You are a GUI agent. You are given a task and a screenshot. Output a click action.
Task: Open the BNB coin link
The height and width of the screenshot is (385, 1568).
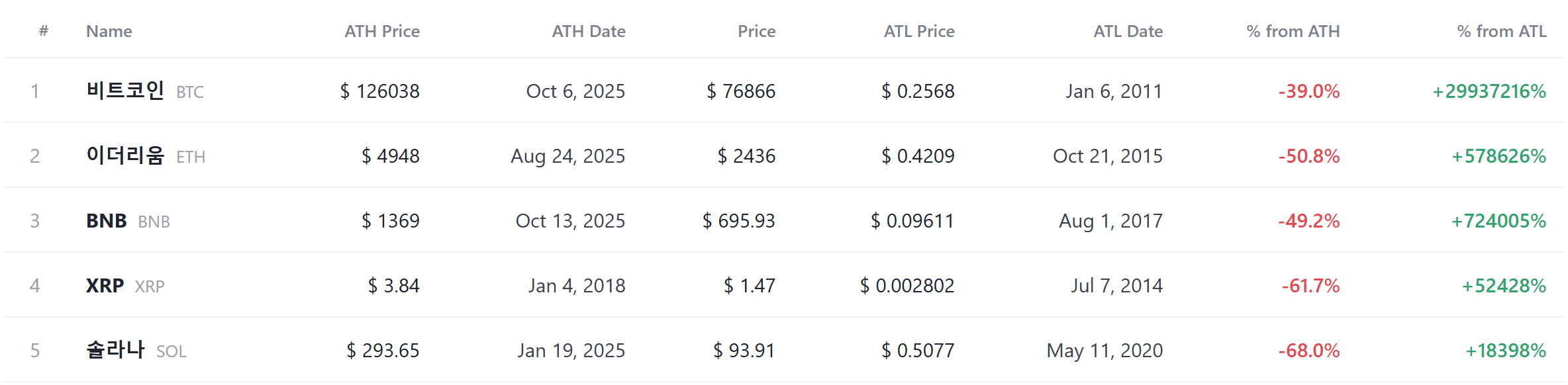[128, 220]
